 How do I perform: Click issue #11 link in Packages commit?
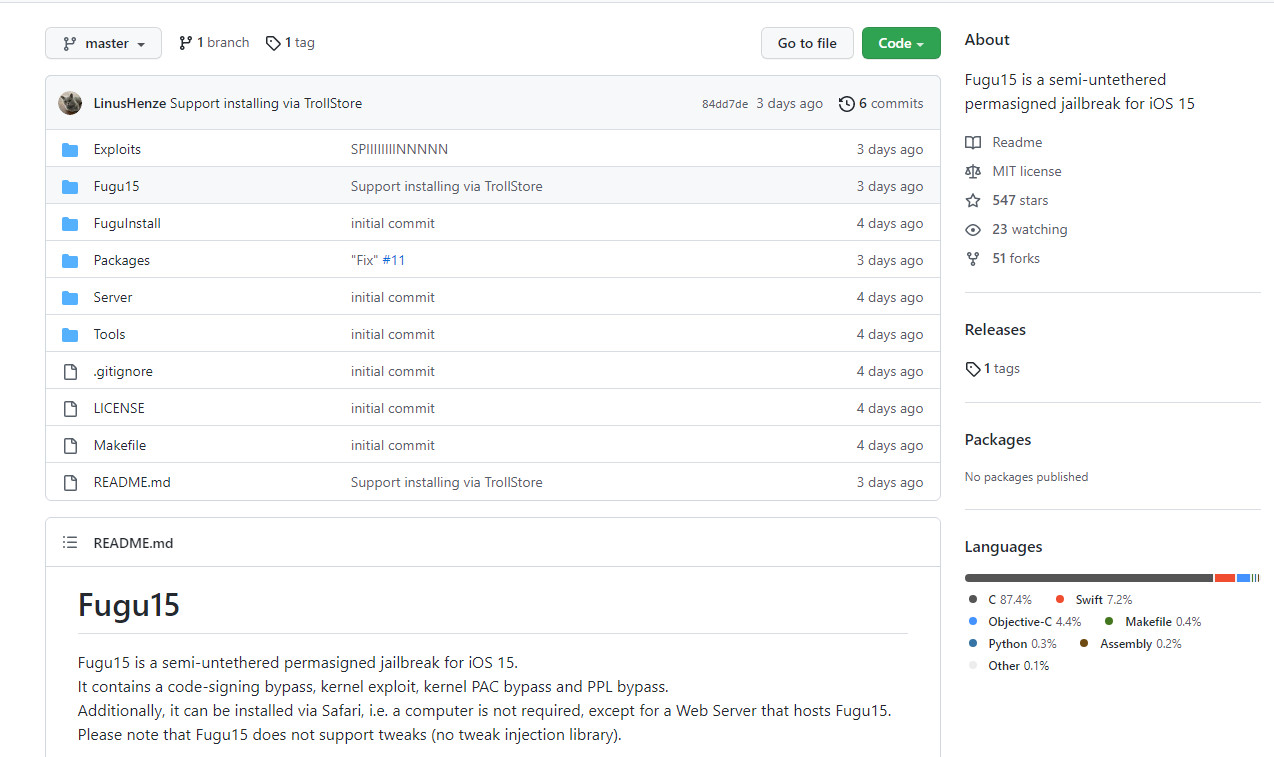394,260
